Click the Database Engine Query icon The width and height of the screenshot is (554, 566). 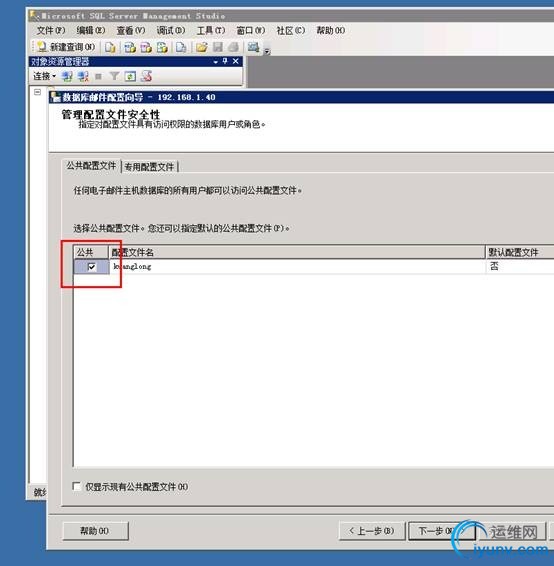110,47
